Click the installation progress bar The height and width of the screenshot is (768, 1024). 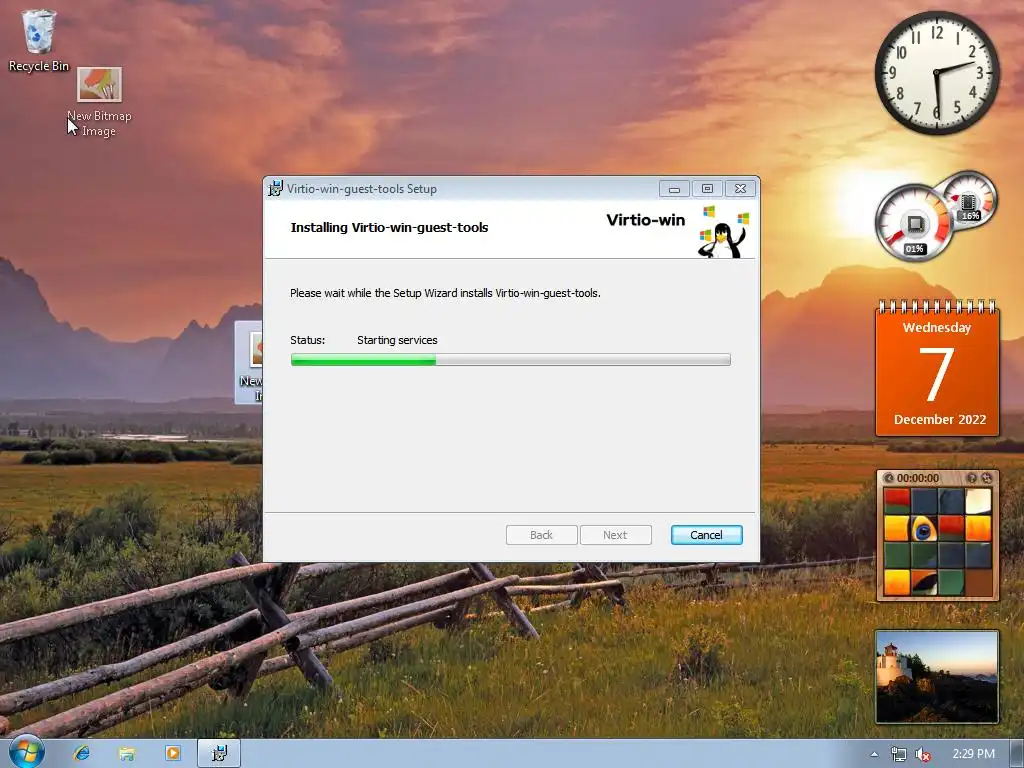tap(511, 359)
